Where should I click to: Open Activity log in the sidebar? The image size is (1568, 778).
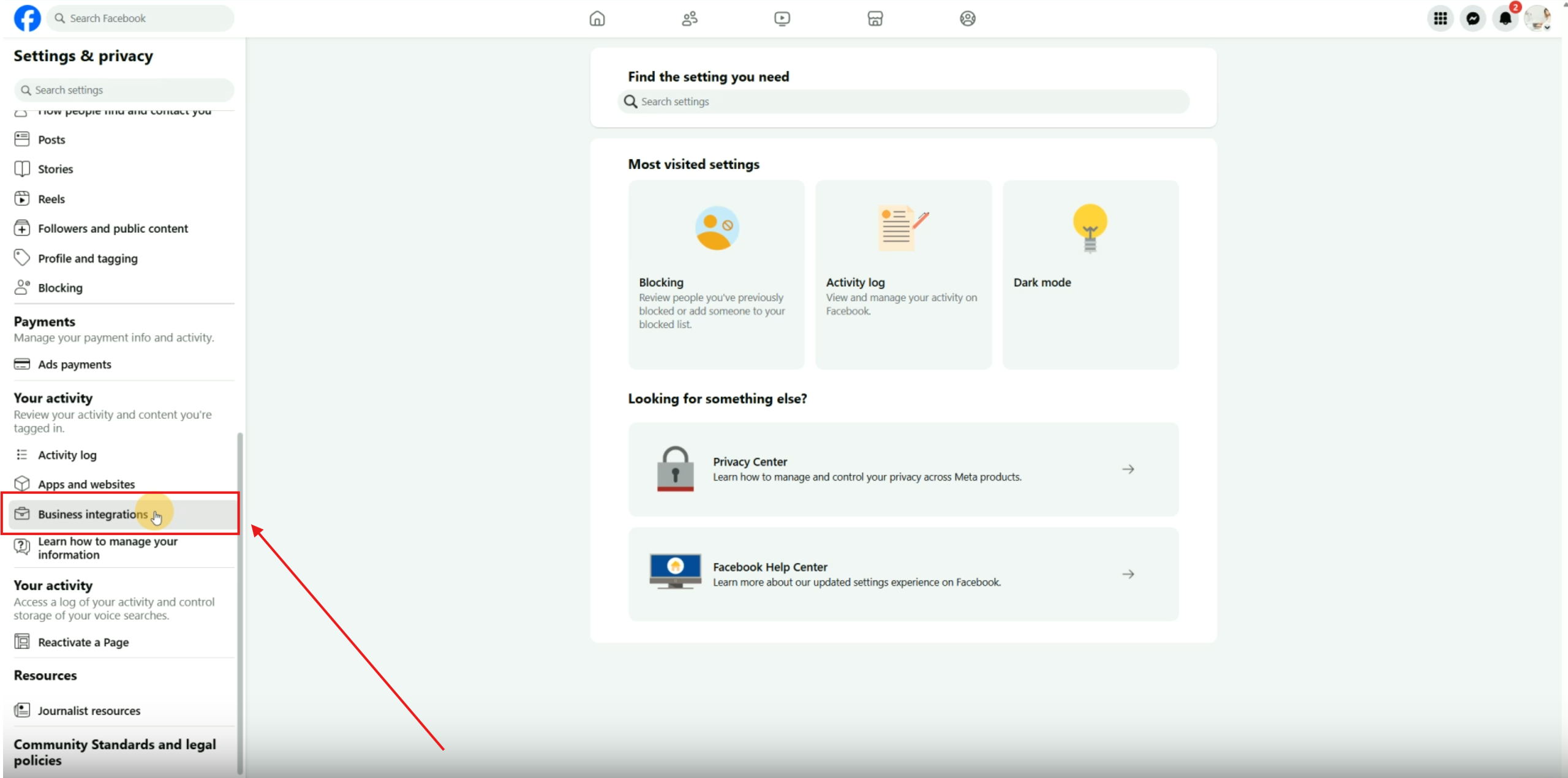click(123, 455)
